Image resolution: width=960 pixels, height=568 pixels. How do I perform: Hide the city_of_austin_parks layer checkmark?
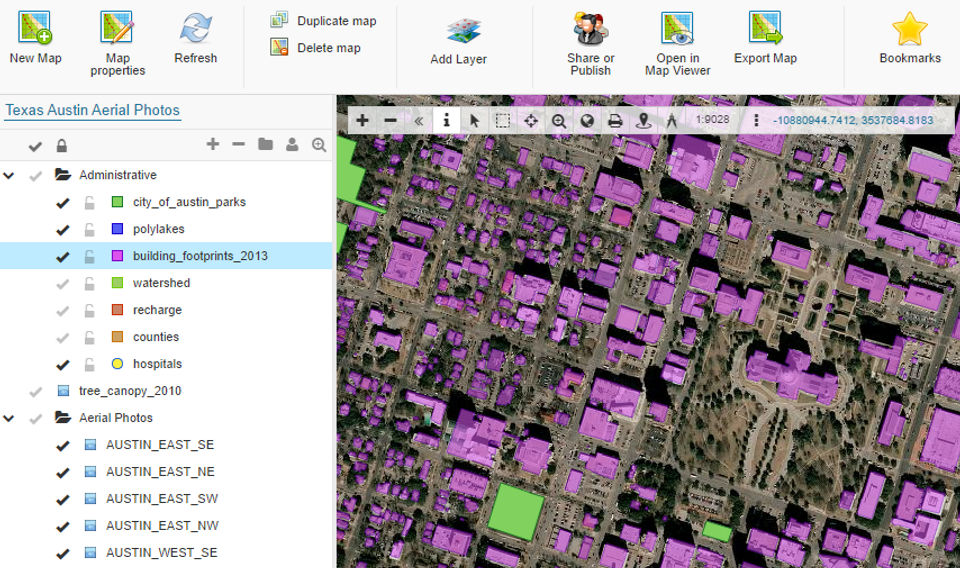(x=62, y=202)
